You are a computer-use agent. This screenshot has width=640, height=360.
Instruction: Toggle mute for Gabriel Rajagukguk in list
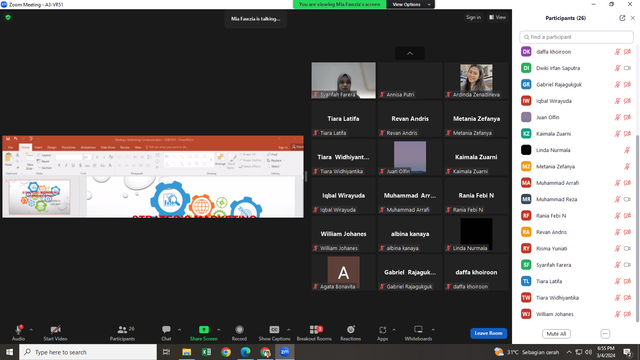coord(618,84)
